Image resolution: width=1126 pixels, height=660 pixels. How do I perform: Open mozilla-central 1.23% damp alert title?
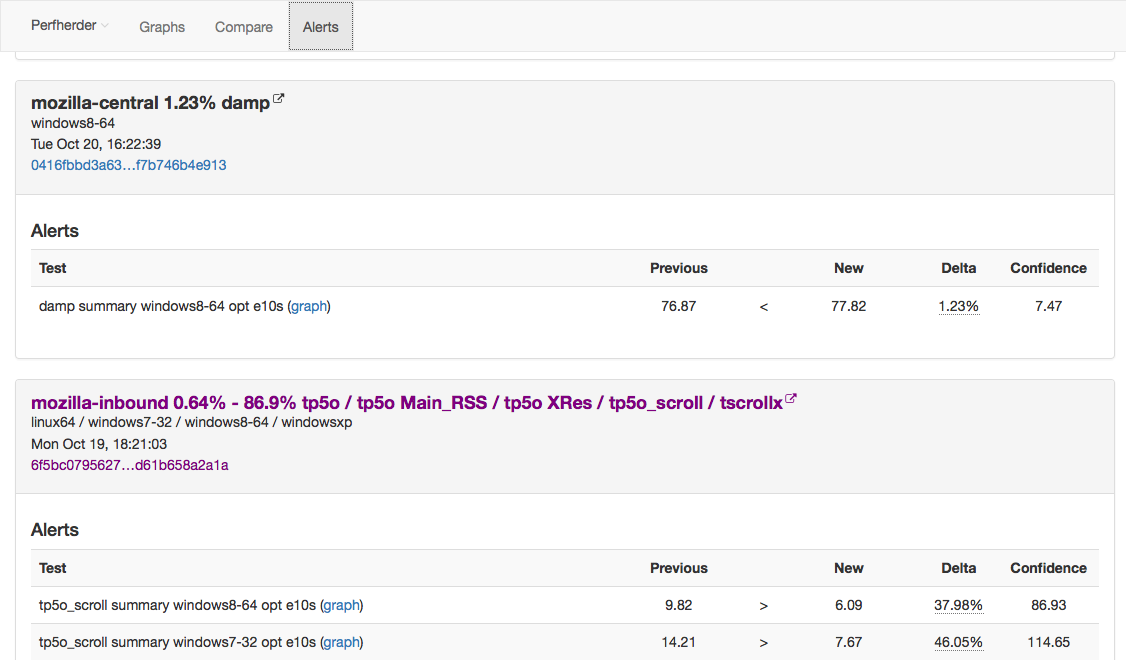150,103
